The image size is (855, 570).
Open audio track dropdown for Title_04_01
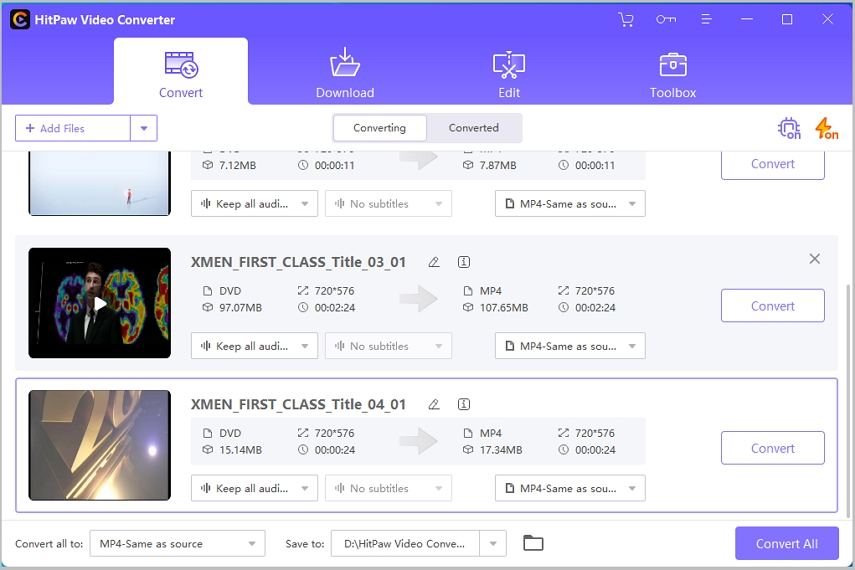click(254, 489)
